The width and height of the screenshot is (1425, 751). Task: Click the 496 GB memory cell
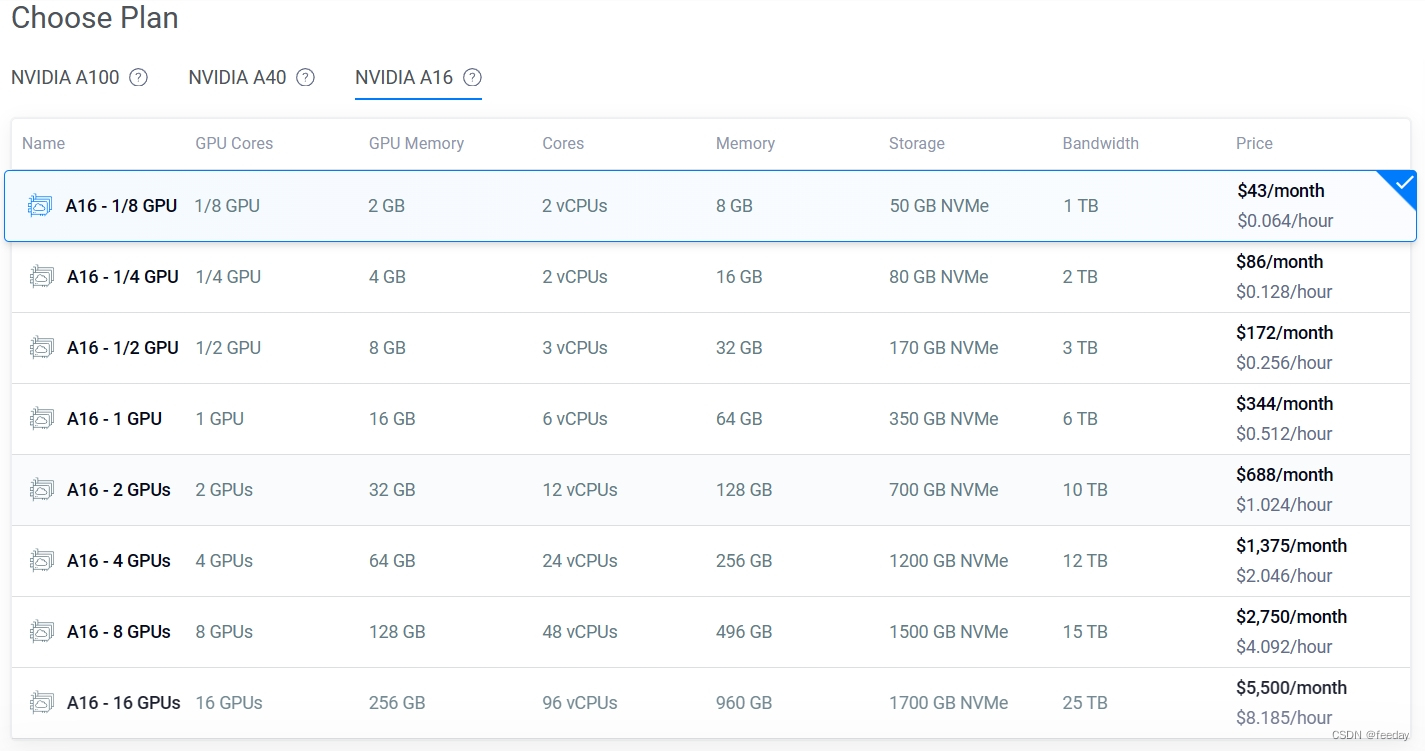[744, 632]
